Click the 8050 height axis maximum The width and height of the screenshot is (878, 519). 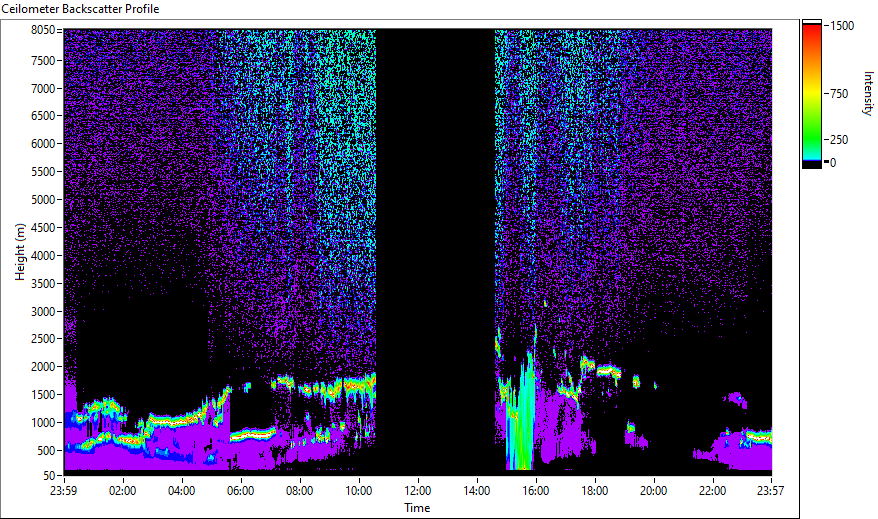[43, 30]
